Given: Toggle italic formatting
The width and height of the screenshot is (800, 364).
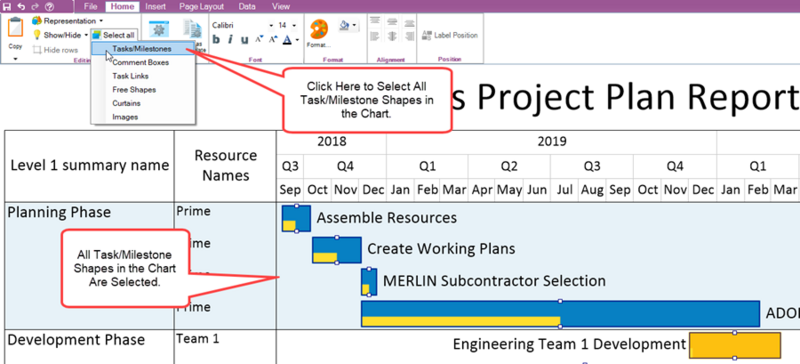Looking at the screenshot, I should [230, 40].
